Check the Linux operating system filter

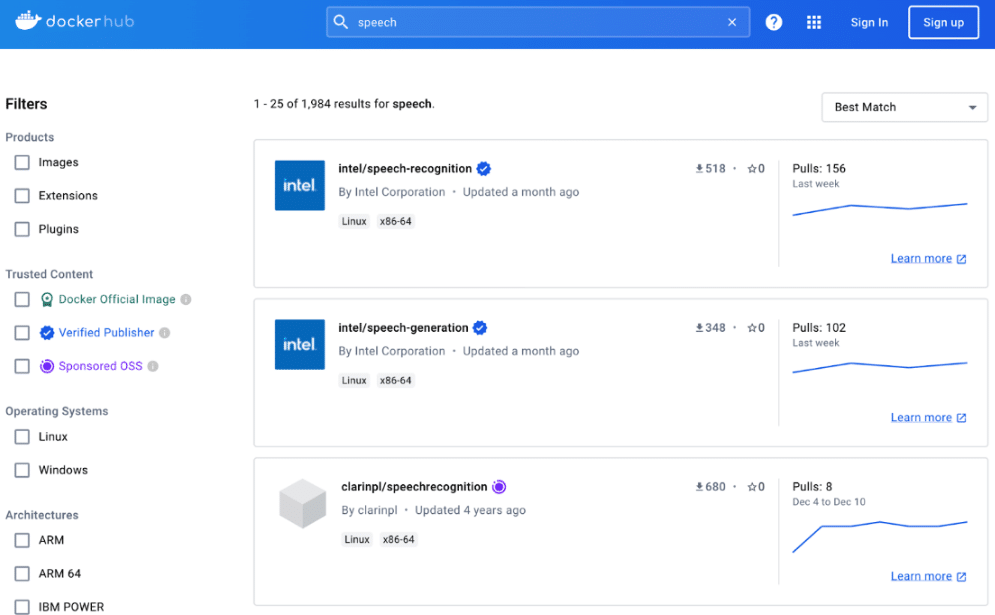click(x=22, y=437)
